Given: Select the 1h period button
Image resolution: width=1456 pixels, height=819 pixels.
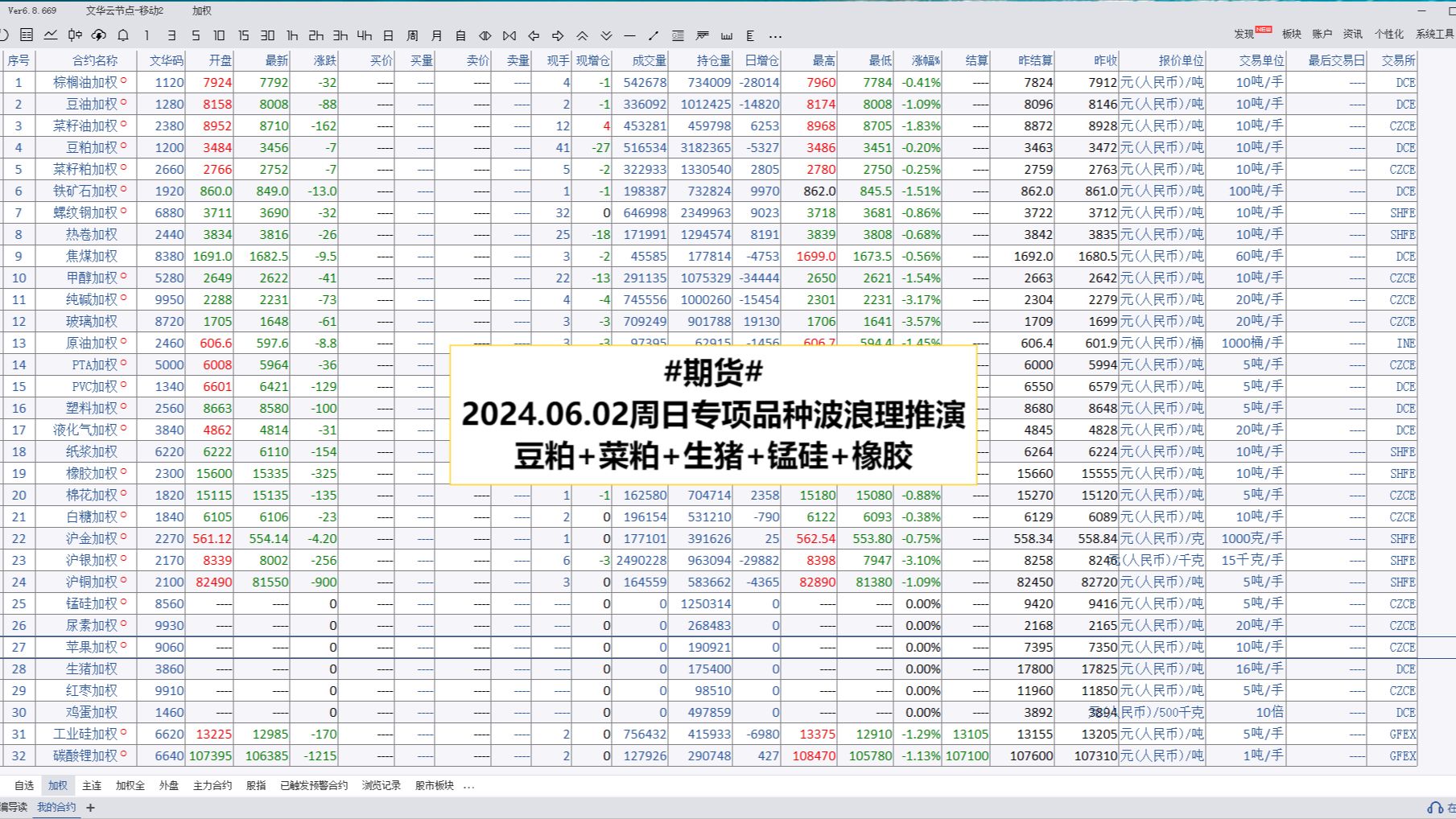Looking at the screenshot, I should point(292,35).
